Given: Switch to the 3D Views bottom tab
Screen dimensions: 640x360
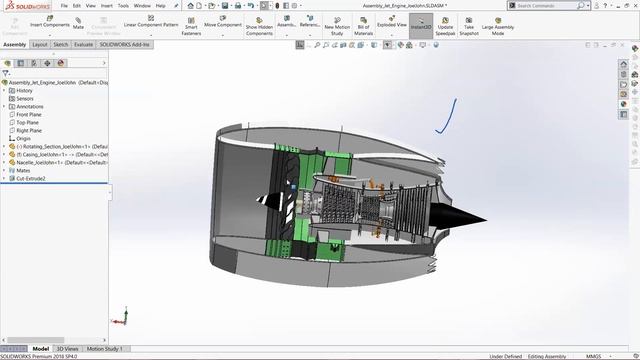Looking at the screenshot, I should pyautogui.click(x=67, y=349).
